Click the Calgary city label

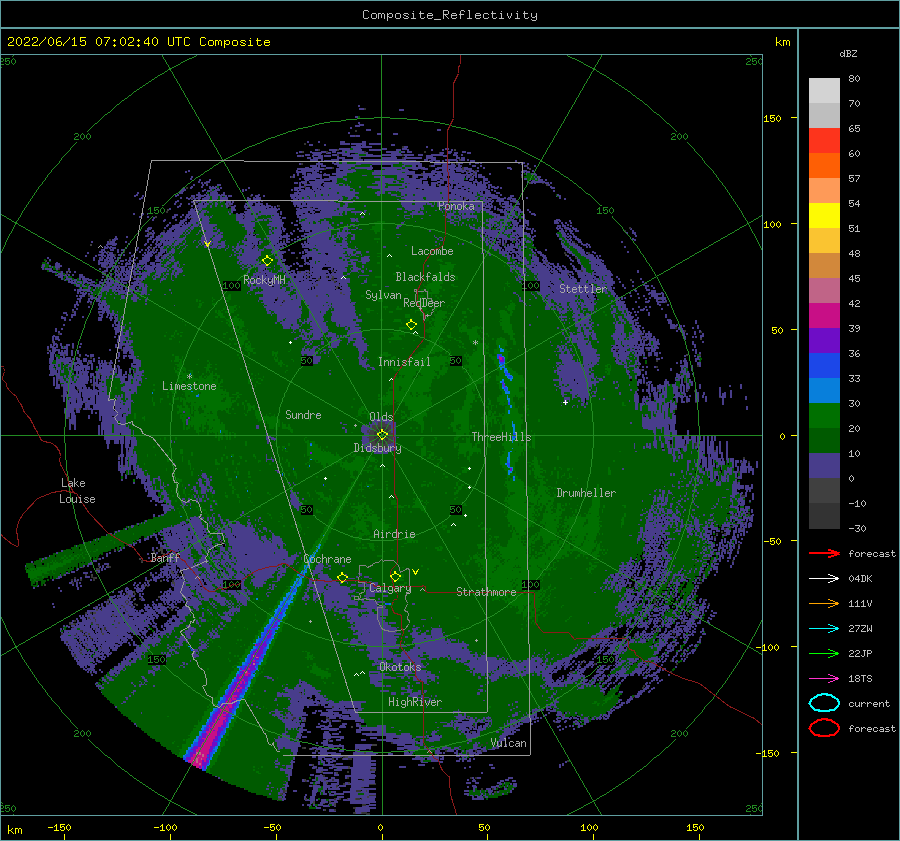coord(390,588)
